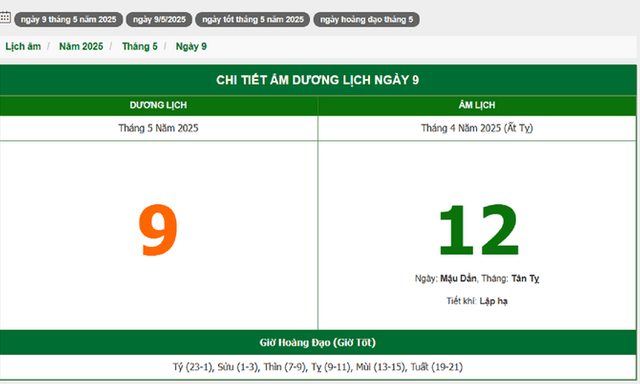Screen dimensions: 640x384
Task: Click the 'ÂM LỊCH' column header
Action: tap(477, 105)
